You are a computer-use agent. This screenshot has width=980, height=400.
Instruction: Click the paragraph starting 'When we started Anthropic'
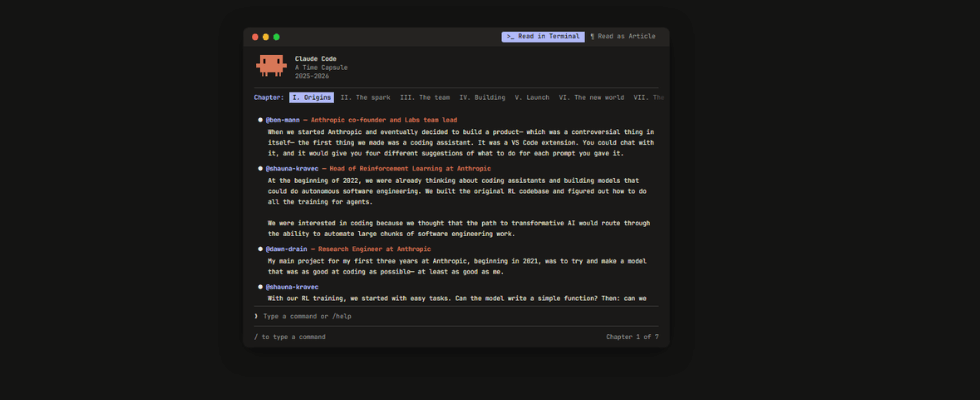(461, 142)
